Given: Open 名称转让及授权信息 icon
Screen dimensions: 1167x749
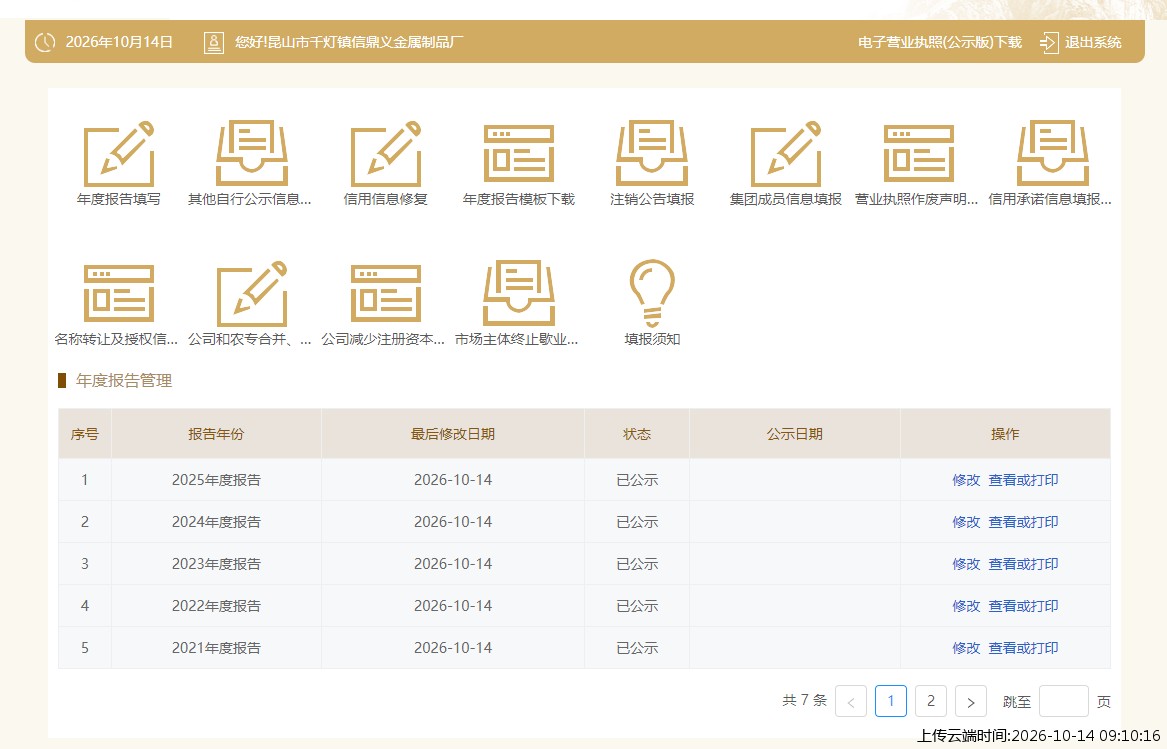Looking at the screenshot, I should (x=118, y=293).
